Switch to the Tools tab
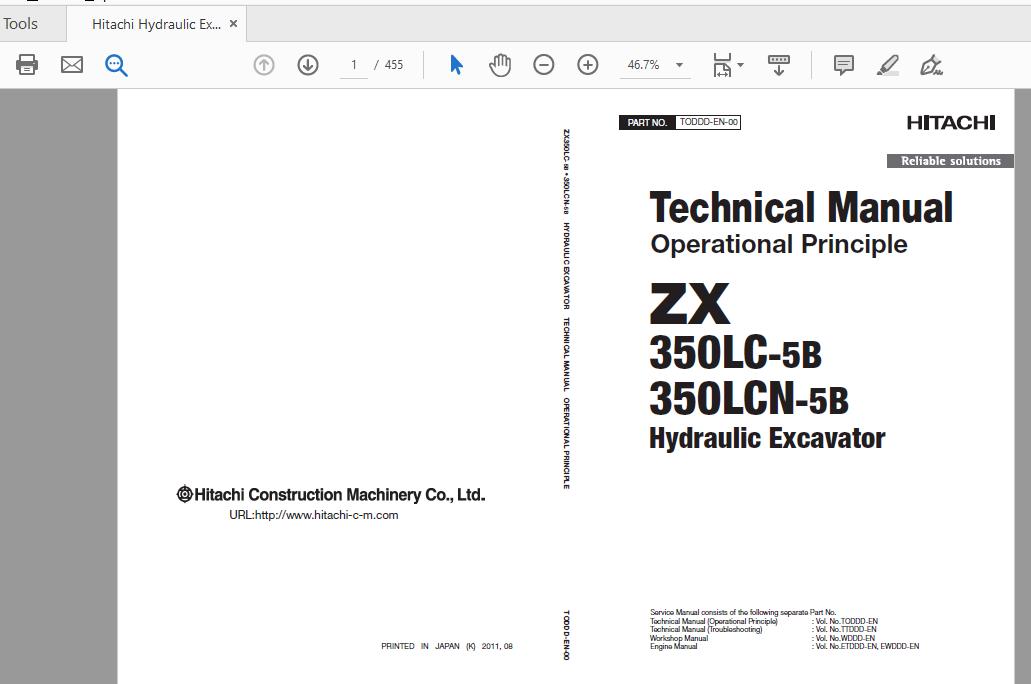Viewport: 1031px width, 684px height. pyautogui.click(x=20, y=24)
